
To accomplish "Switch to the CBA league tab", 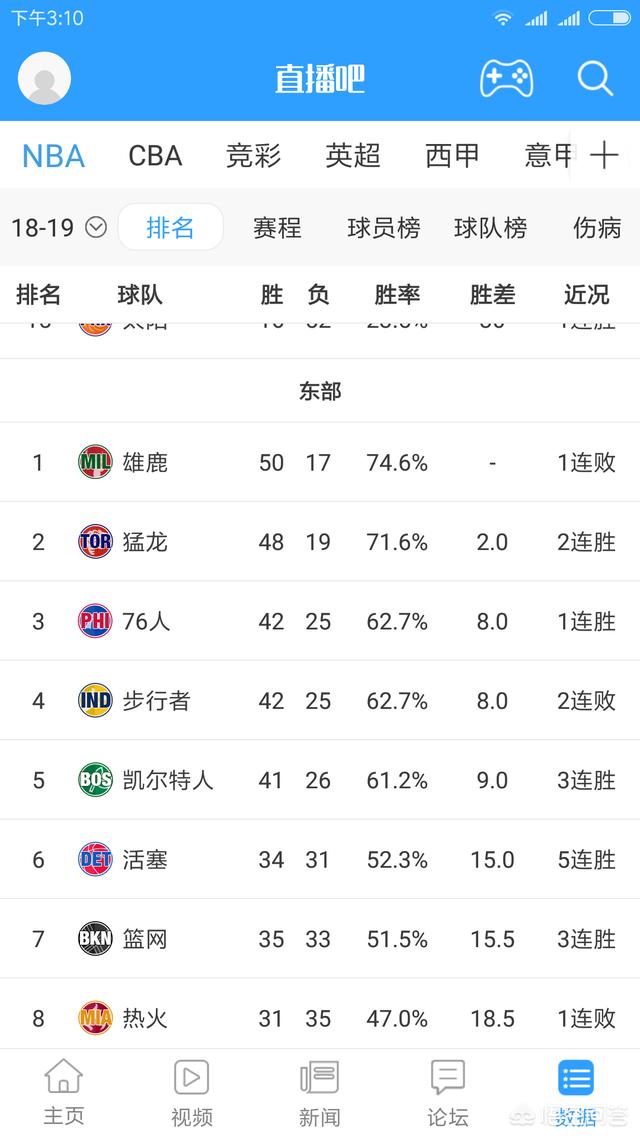I will pyautogui.click(x=155, y=156).
